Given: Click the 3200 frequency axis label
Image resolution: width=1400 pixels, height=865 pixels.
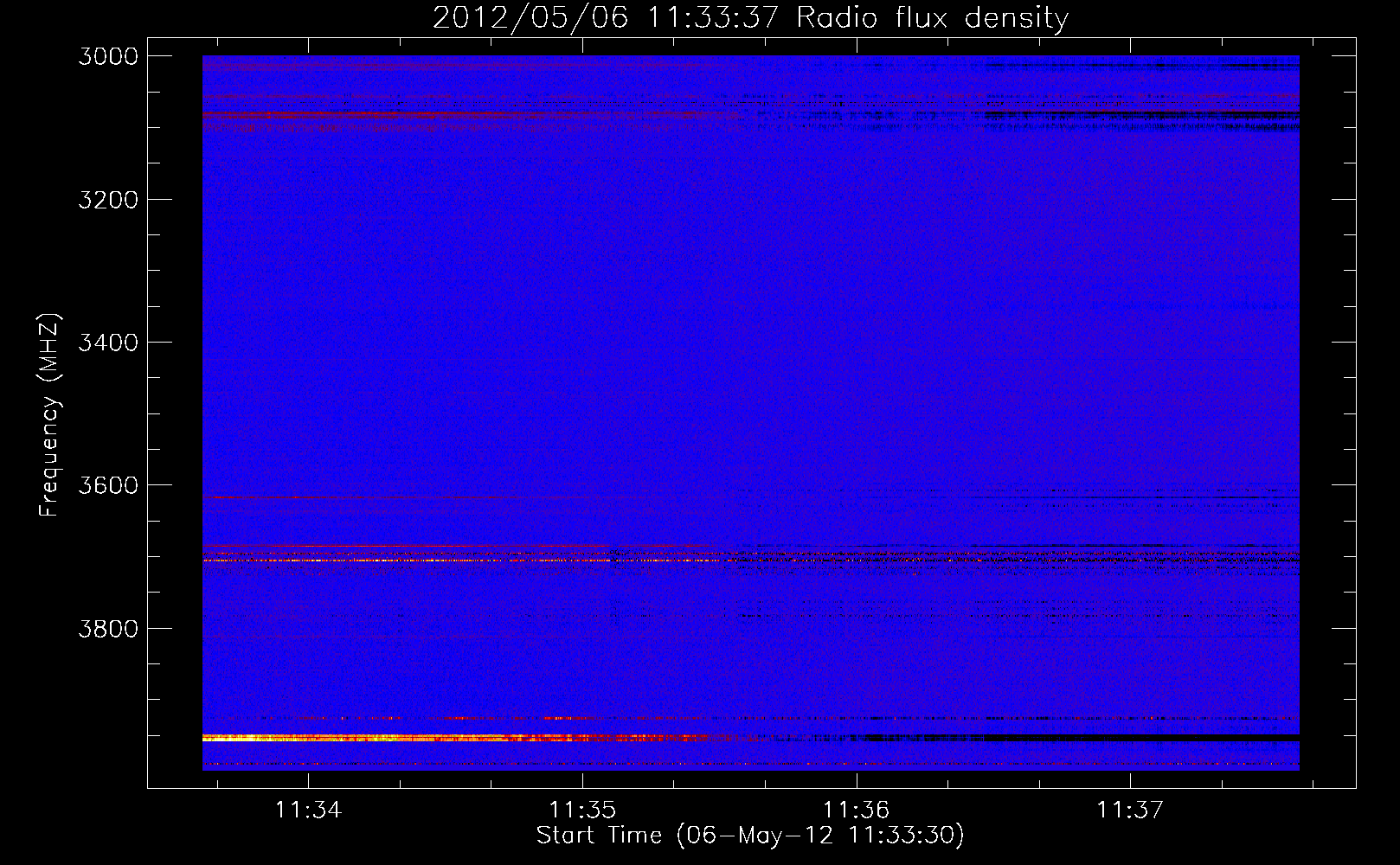Looking at the screenshot, I should pos(108,200).
